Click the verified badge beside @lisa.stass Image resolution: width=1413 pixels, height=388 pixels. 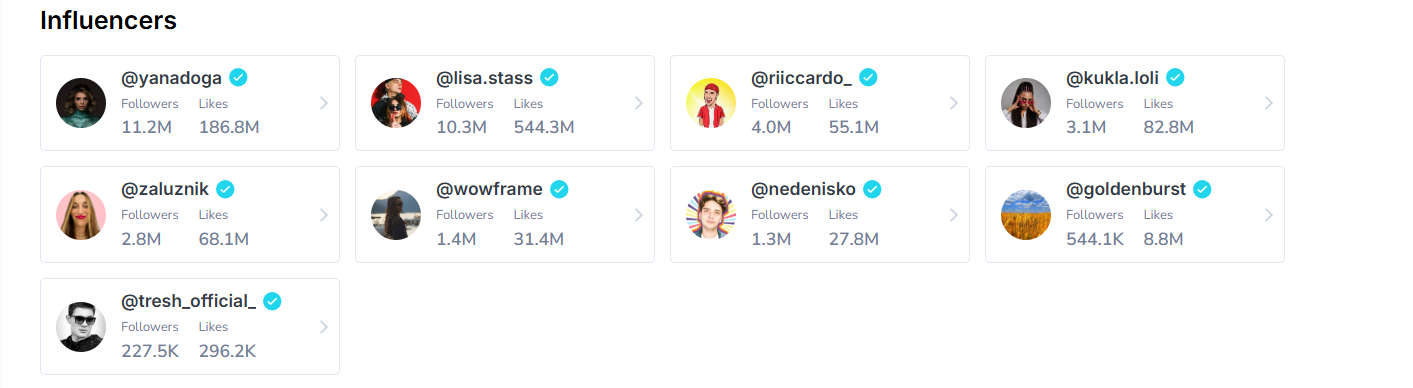[549, 77]
